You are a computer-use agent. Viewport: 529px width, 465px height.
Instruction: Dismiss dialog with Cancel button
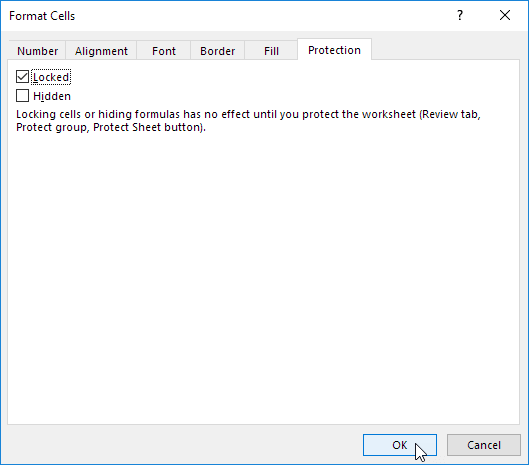tap(484, 445)
